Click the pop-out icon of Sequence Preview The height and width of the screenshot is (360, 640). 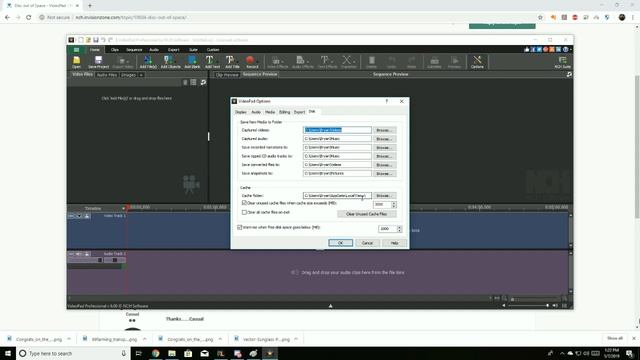click(569, 74)
